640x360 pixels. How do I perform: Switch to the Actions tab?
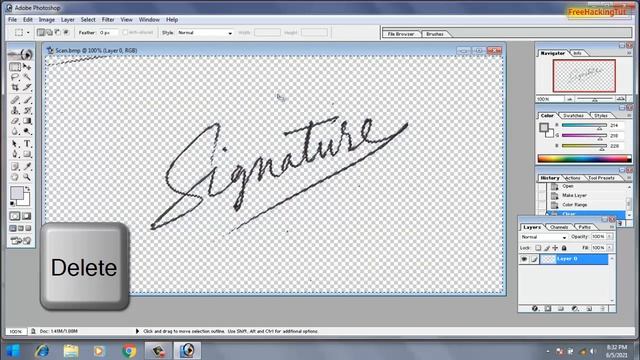(x=572, y=178)
